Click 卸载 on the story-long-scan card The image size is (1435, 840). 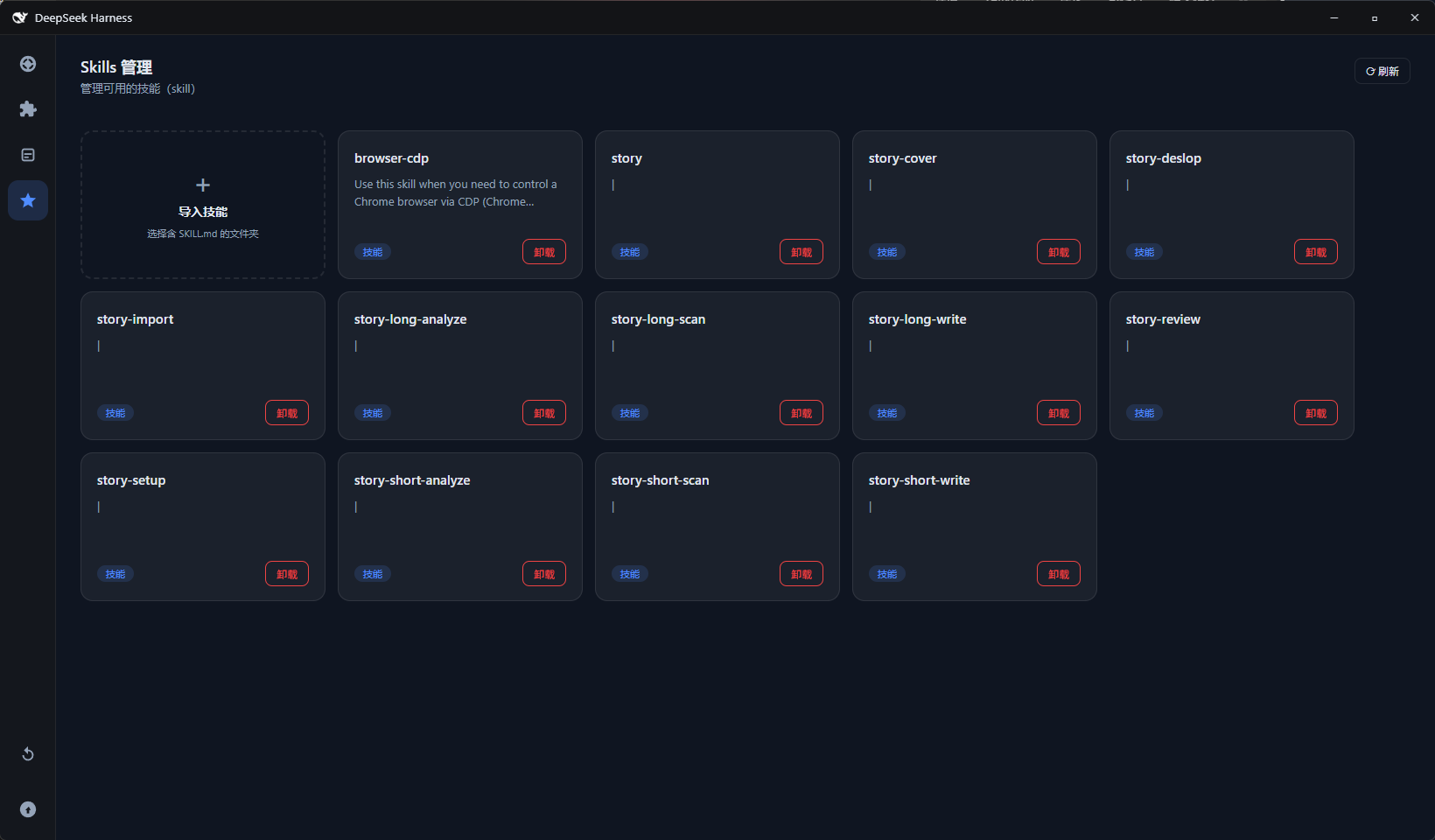[801, 413]
